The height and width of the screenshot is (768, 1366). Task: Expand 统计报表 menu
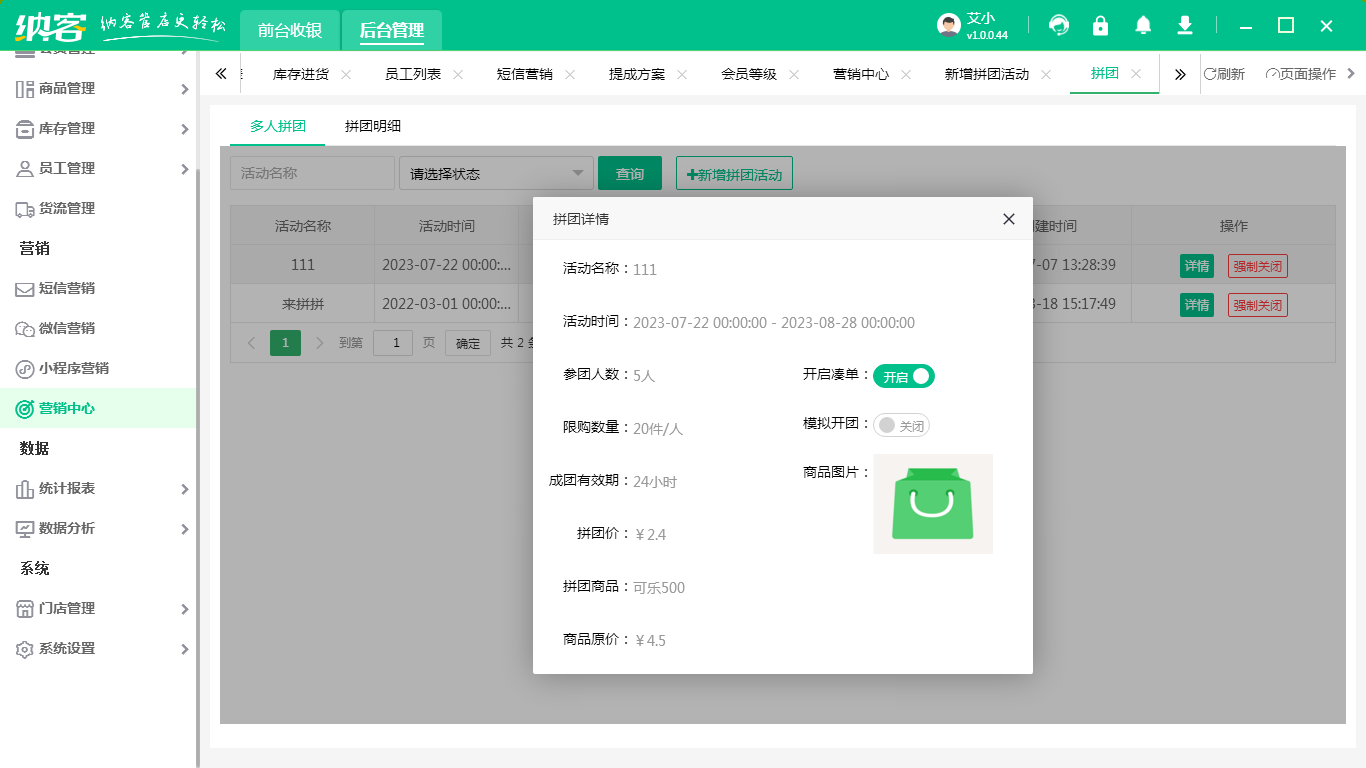[x=100, y=488]
